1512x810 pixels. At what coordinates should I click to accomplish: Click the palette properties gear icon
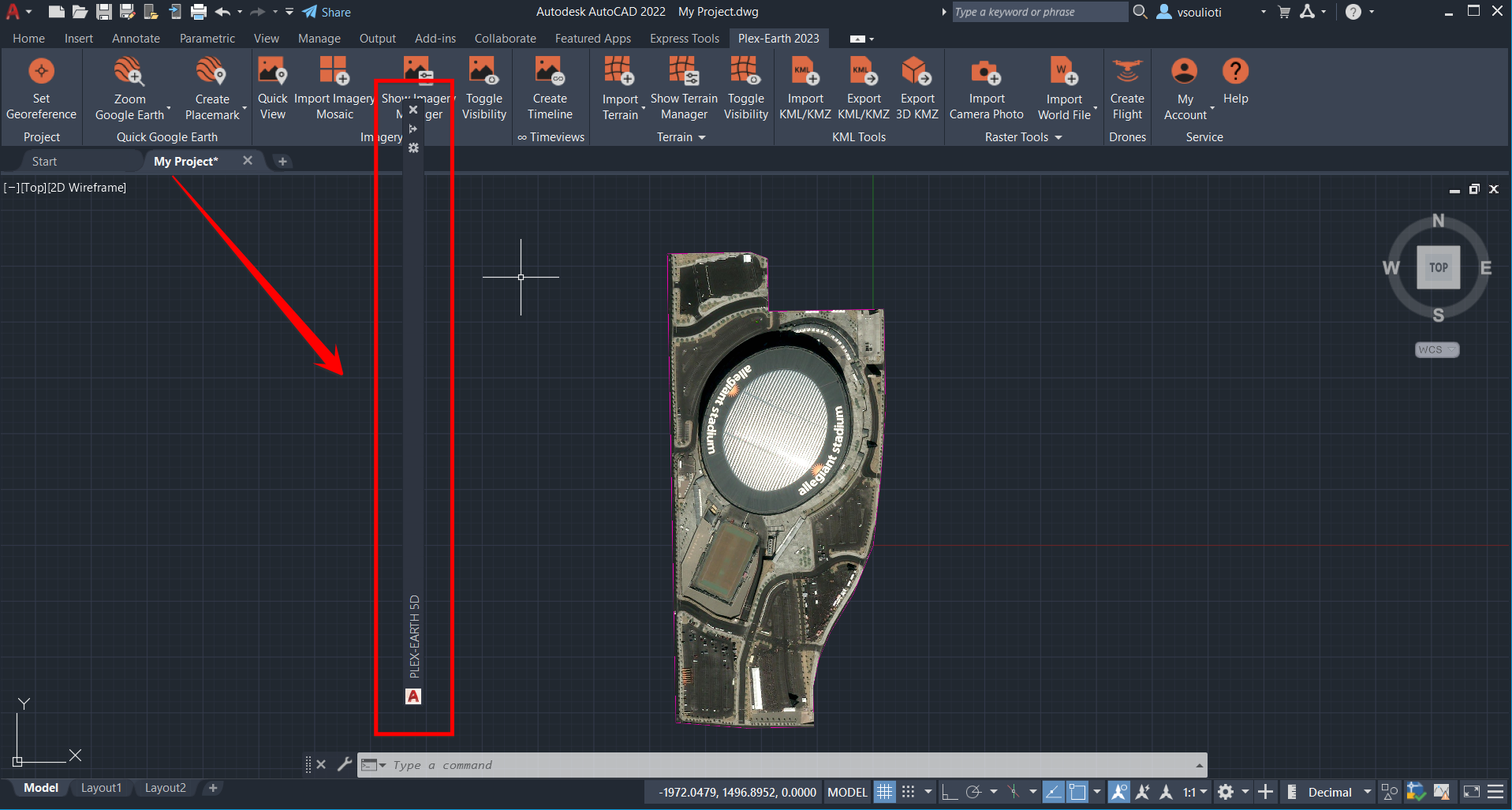pyautogui.click(x=413, y=148)
